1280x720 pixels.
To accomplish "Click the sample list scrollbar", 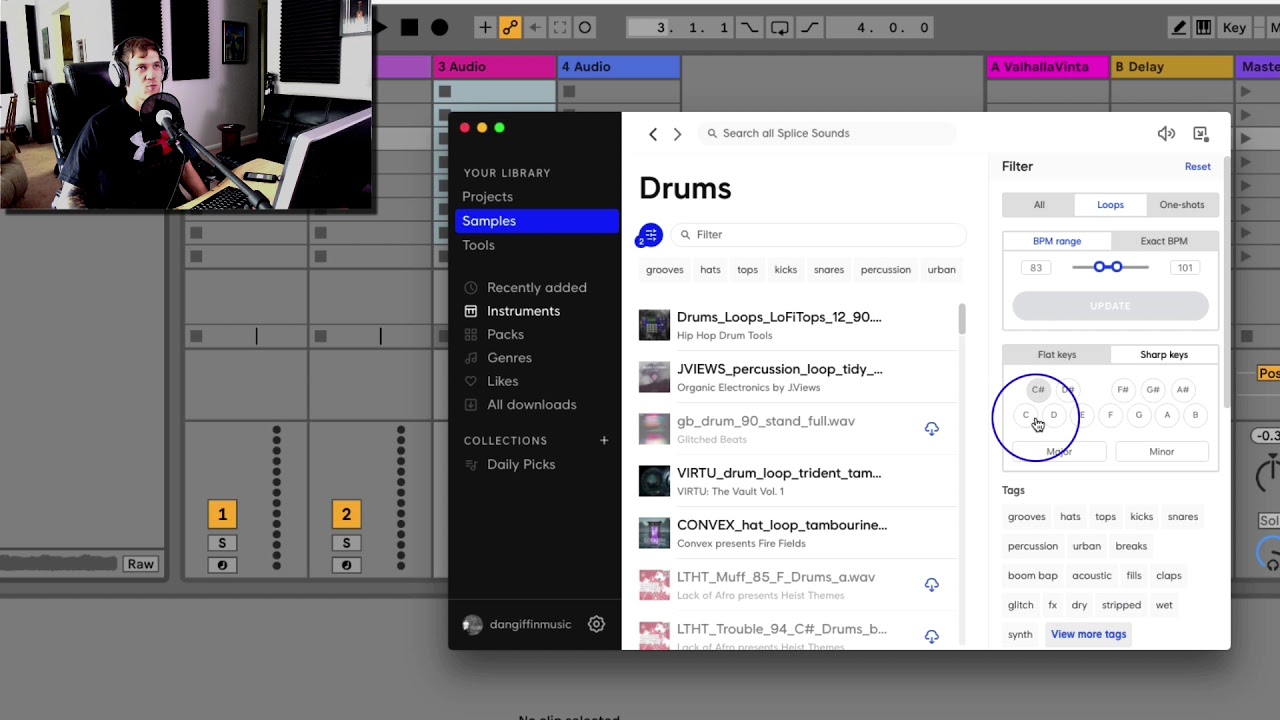I will (962, 320).
